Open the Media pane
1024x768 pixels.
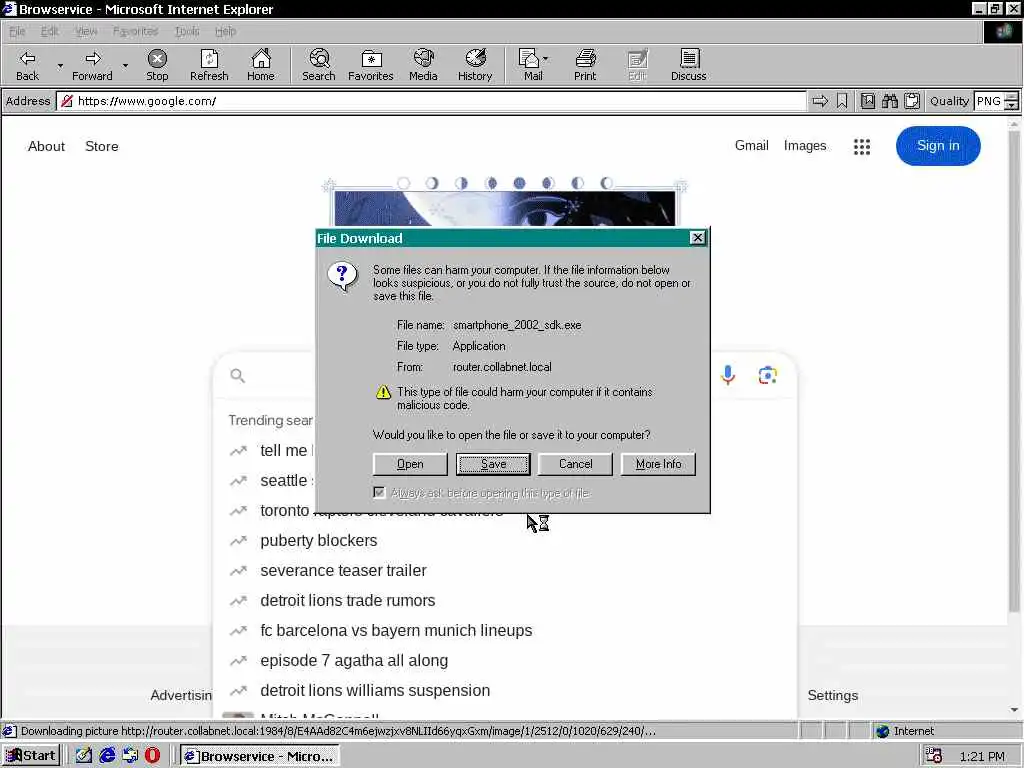tap(423, 65)
